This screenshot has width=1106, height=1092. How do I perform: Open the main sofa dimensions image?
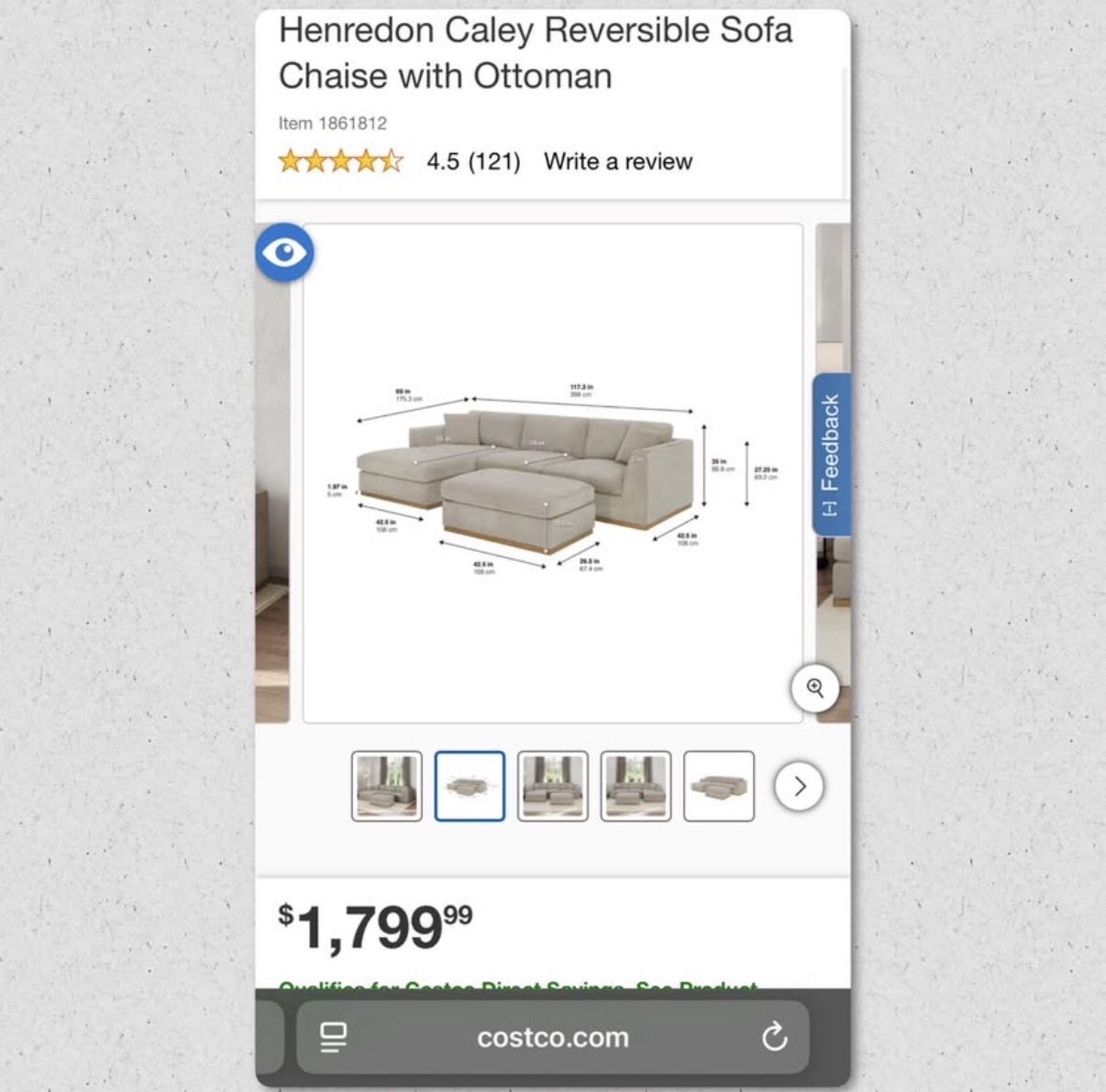tap(553, 473)
